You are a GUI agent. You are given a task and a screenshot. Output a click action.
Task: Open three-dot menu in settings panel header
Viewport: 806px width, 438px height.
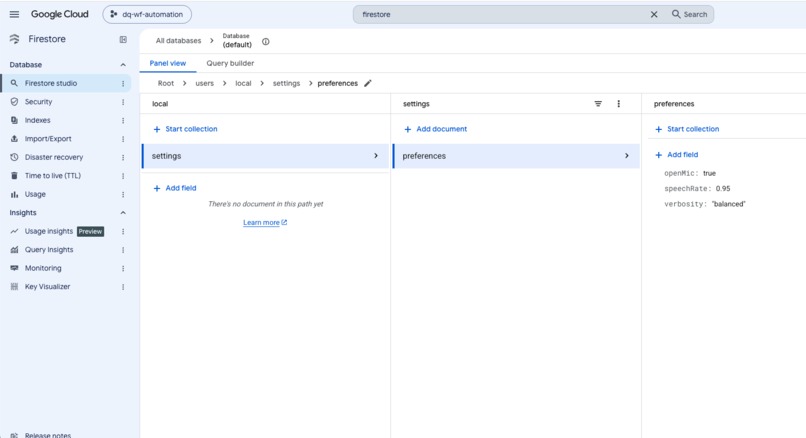pos(618,104)
